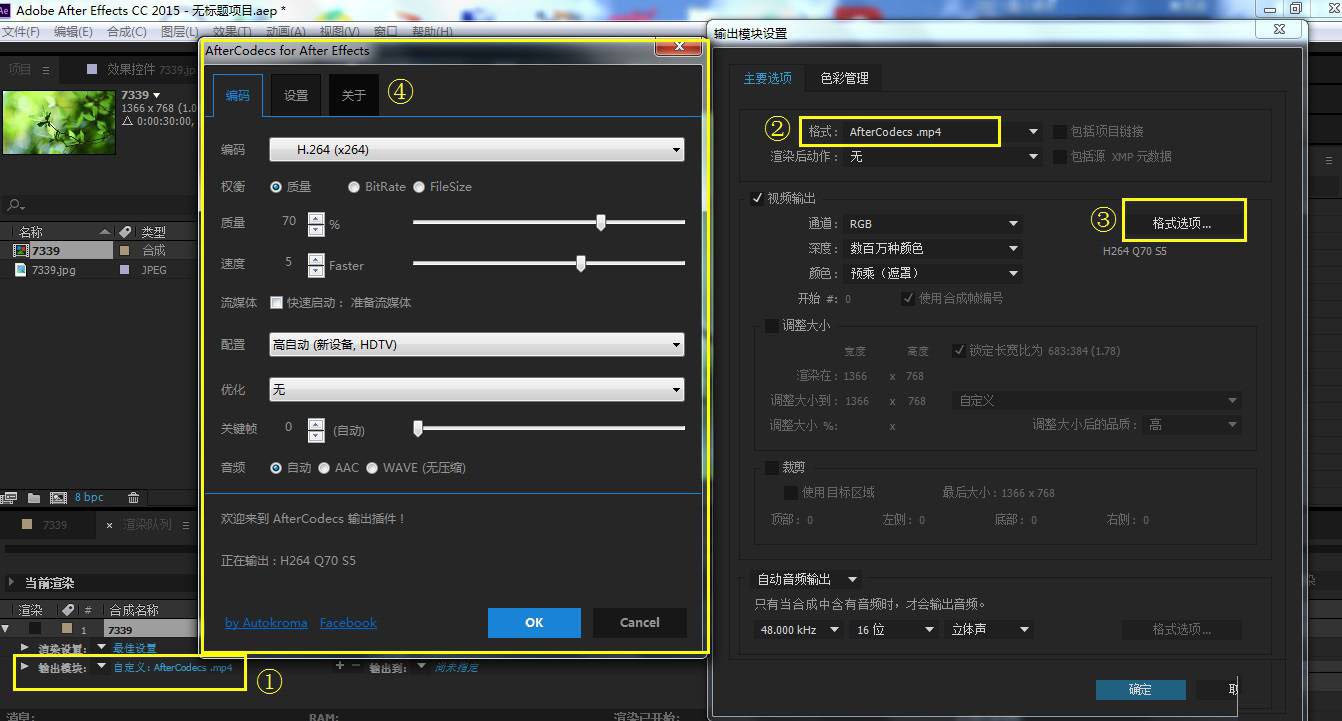1342x721 pixels.
Task: Click OK in the AfterCodecs dialog
Action: (534, 622)
